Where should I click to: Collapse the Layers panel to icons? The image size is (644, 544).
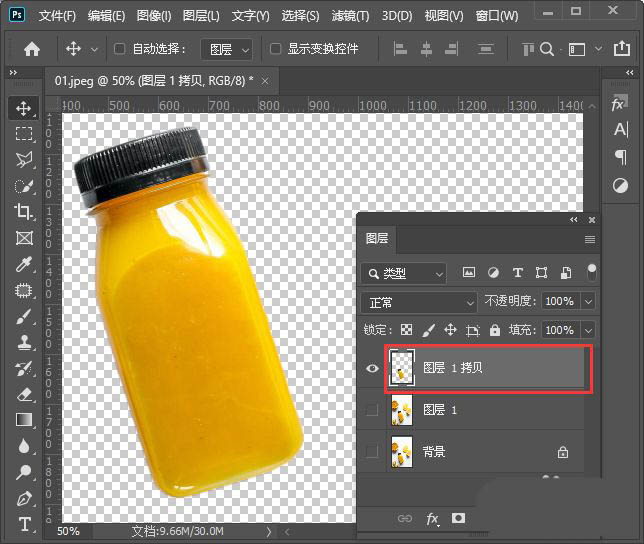point(574,220)
